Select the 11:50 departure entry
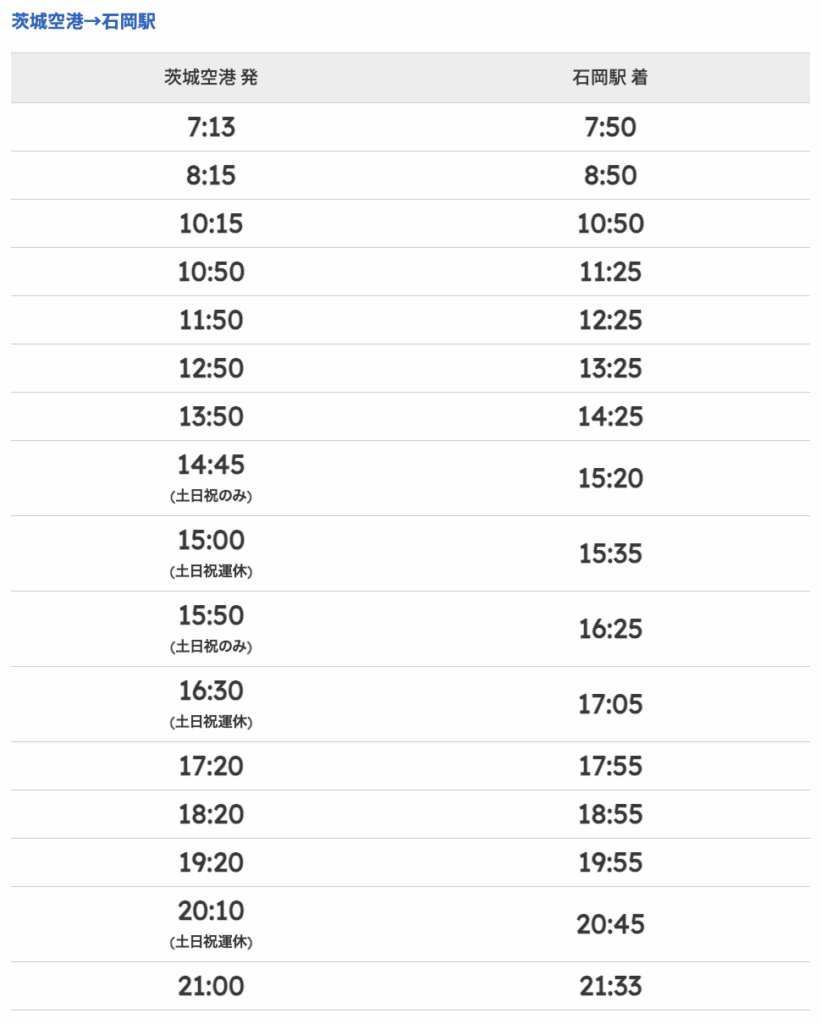 point(211,320)
